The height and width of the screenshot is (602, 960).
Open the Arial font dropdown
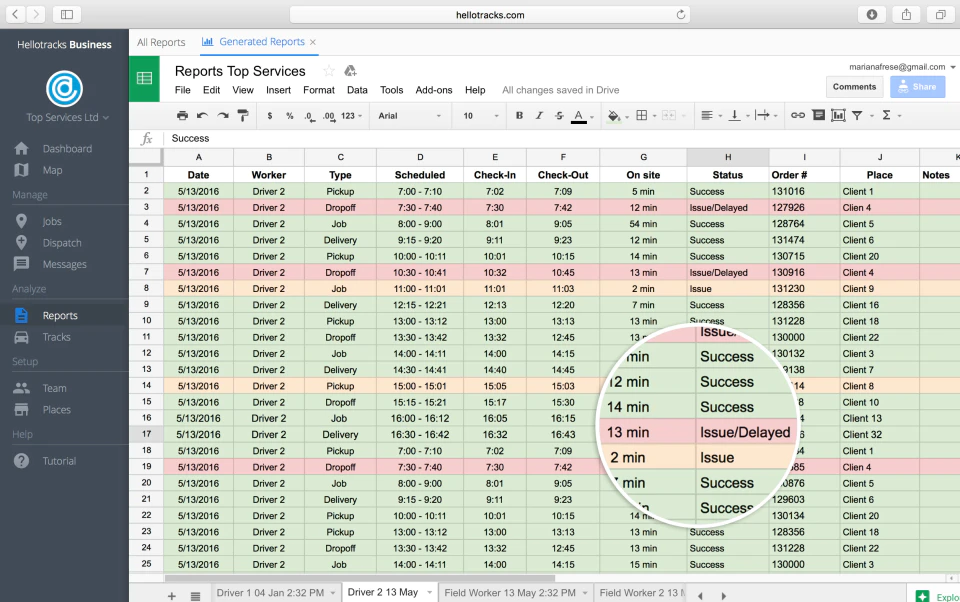coord(409,116)
